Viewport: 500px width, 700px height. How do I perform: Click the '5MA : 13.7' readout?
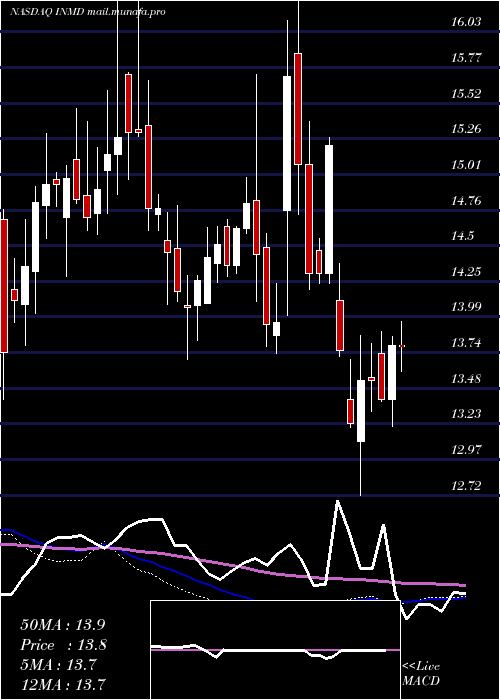(x=58, y=665)
